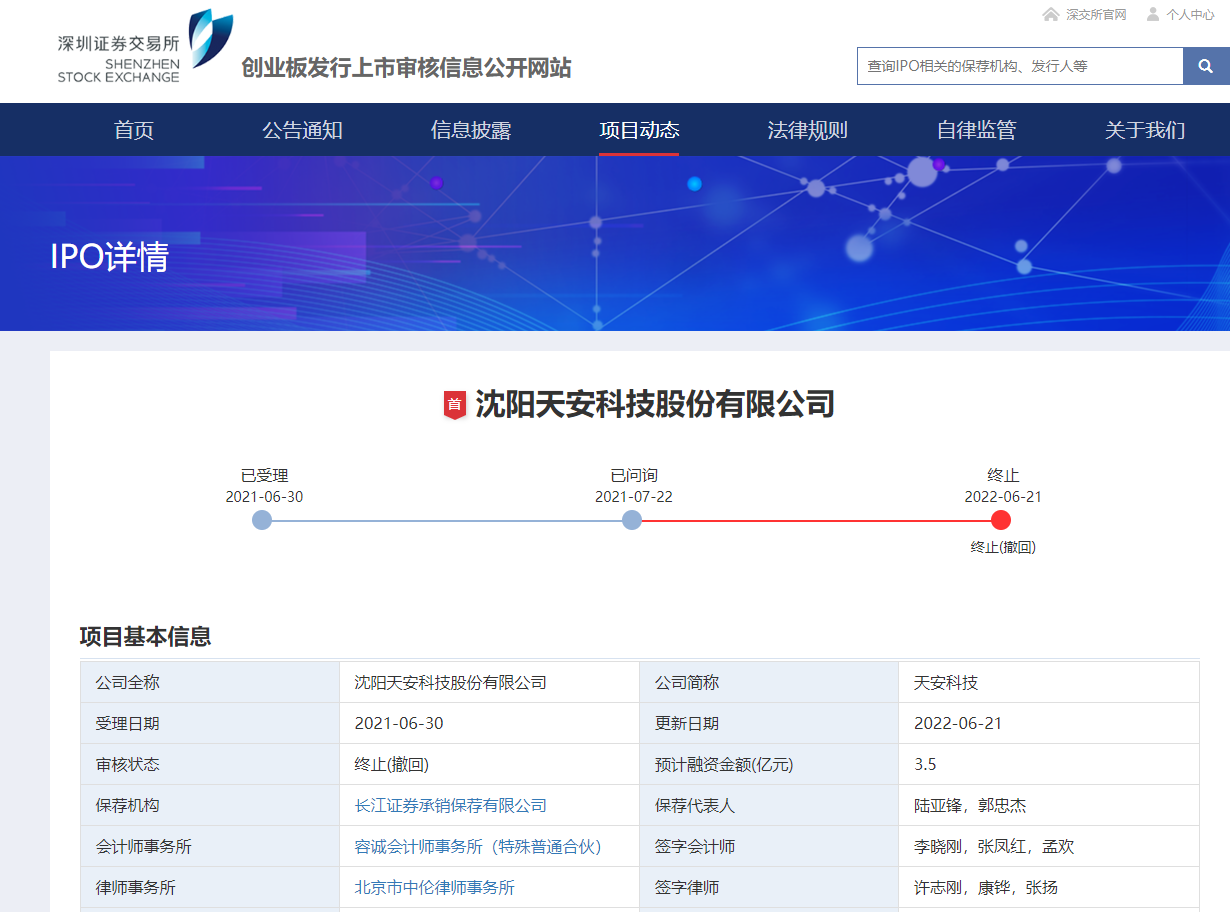Click the 公司简称 label cell
This screenshot has width=1230, height=912.
click(x=769, y=683)
